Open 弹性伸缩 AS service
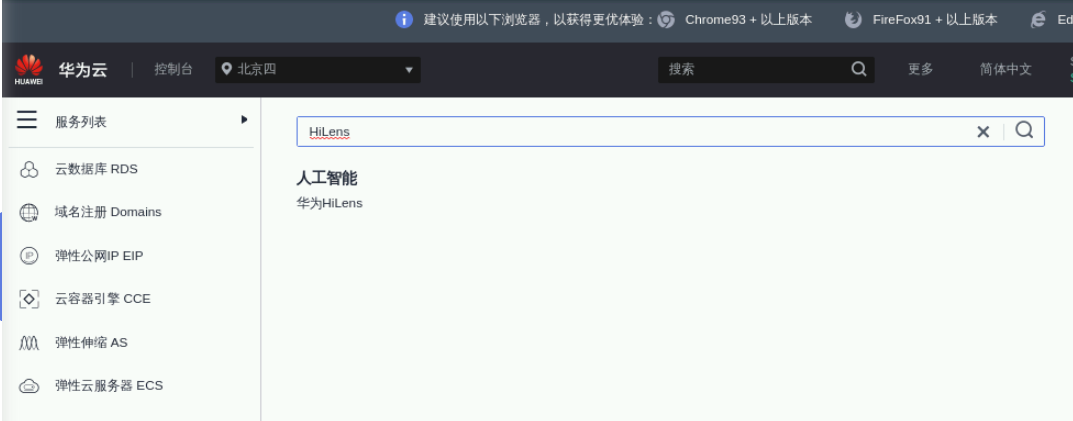Screen dimensions: 1073x421 pos(91,342)
